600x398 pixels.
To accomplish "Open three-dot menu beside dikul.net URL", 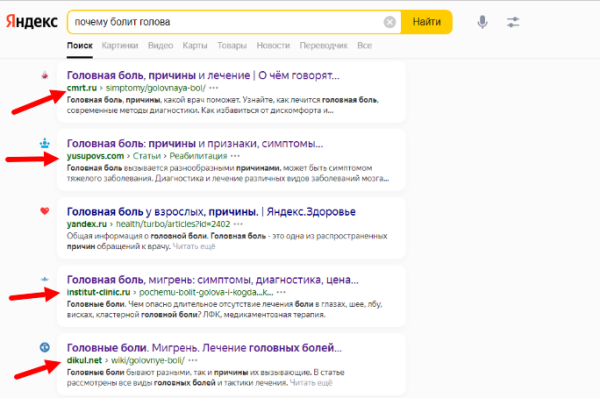I will [193, 360].
